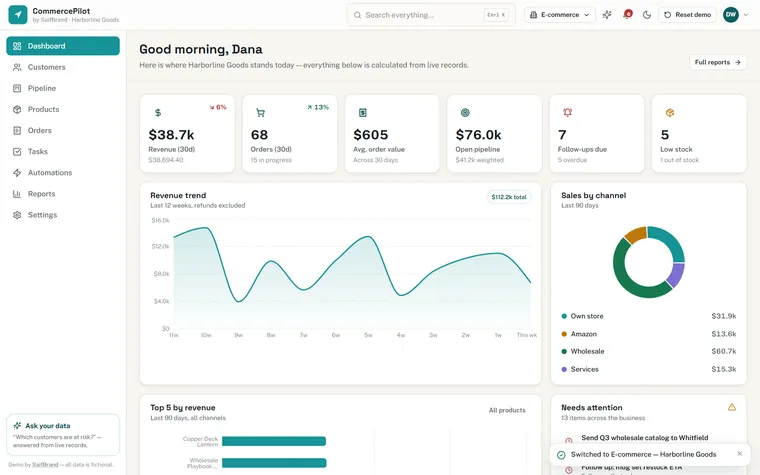This screenshot has width=760, height=475.
Task: Click the Revenue (30d) $38.7k value
Action: point(171,135)
